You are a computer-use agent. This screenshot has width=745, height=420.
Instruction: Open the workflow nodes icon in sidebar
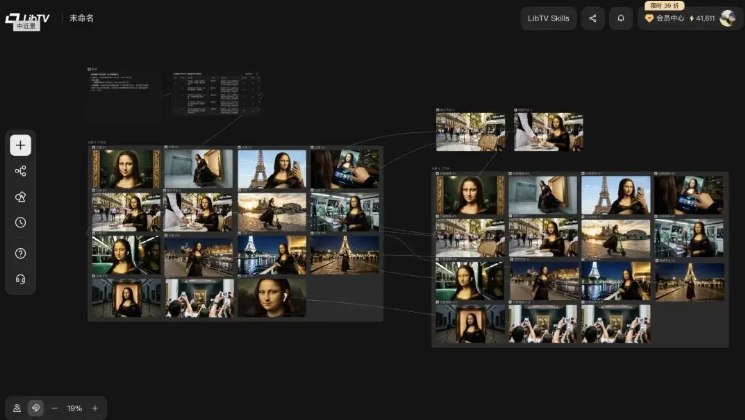pyautogui.click(x=20, y=171)
